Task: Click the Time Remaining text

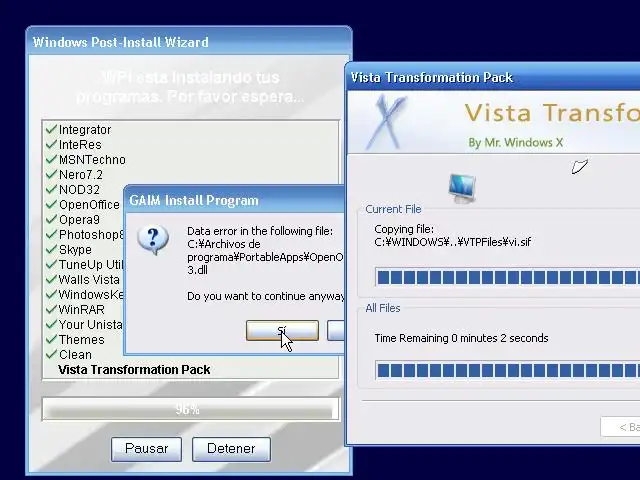Action: [461, 338]
